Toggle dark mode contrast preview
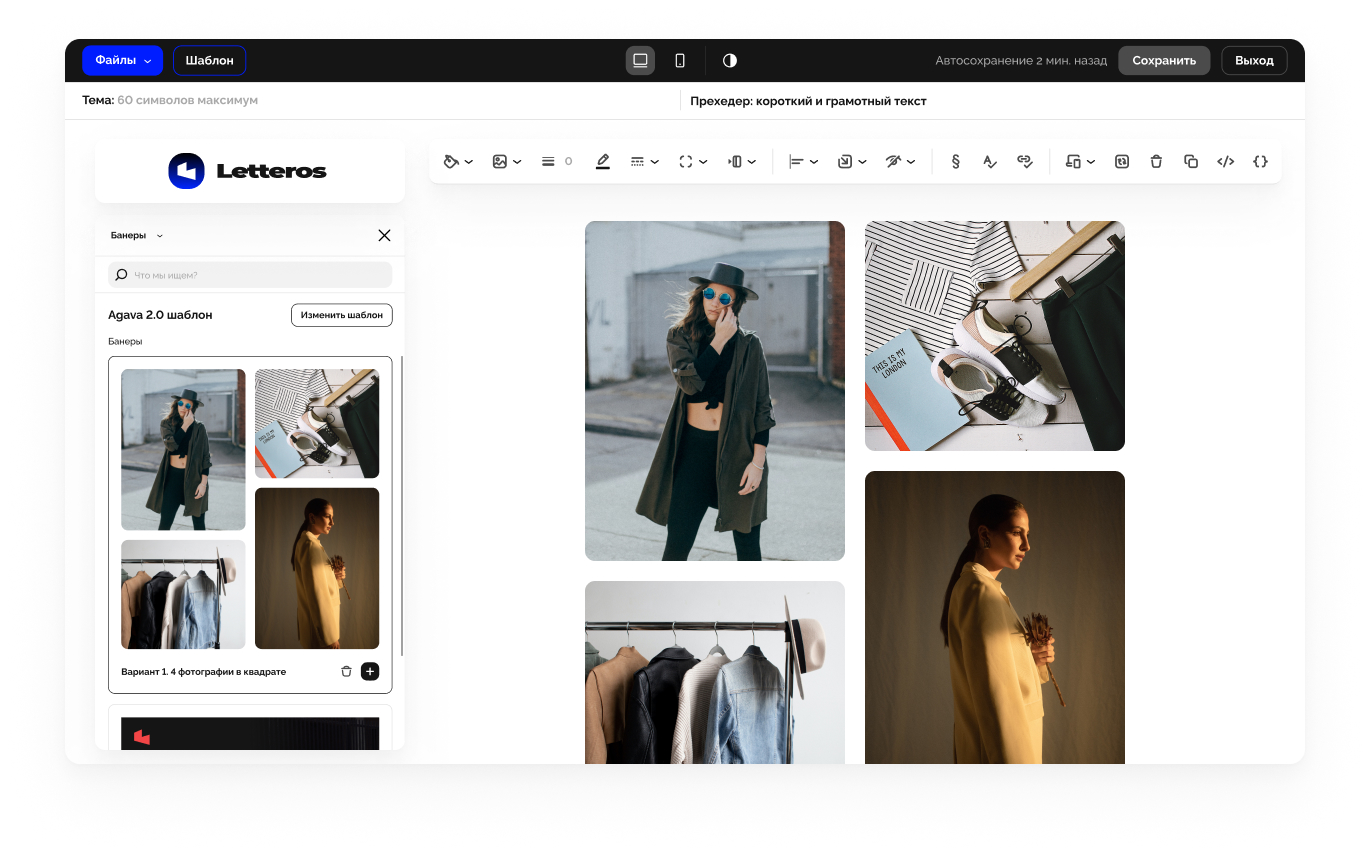Viewport: 1370px width, 855px height. point(730,60)
